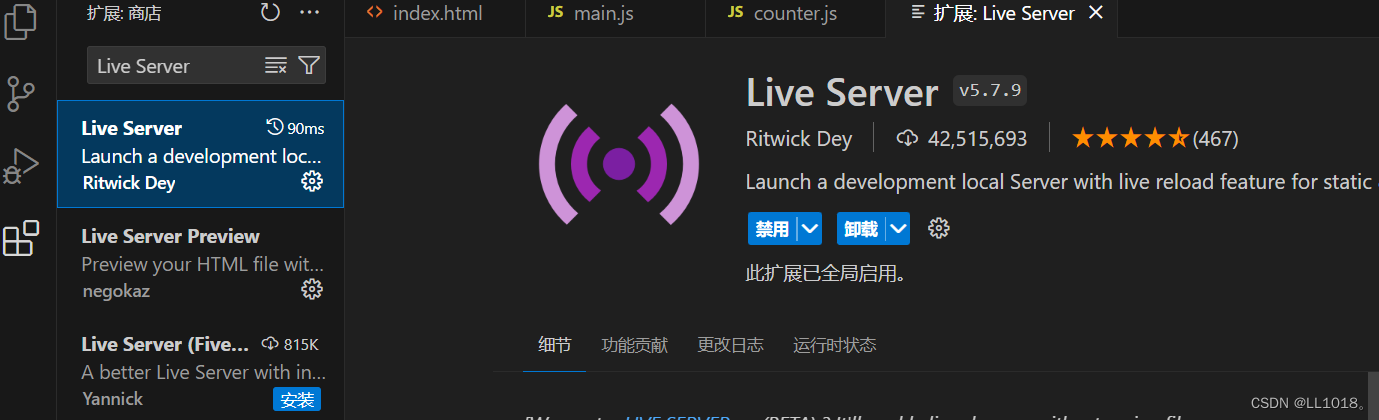Open manage gear for Live Server Preview
1379x420 pixels.
click(312, 290)
